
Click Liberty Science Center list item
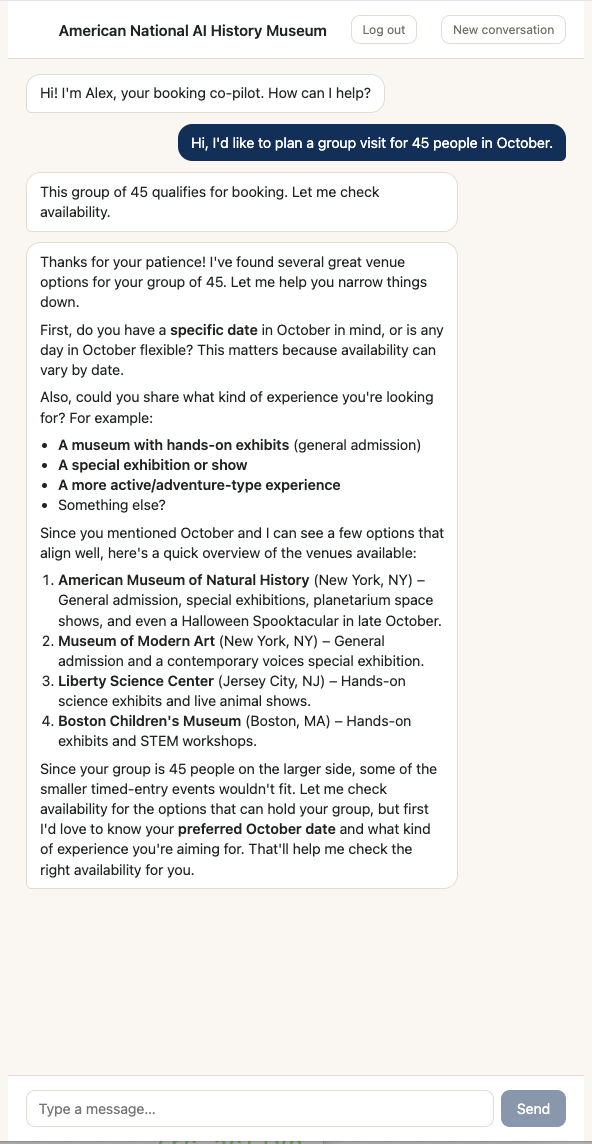(x=232, y=691)
